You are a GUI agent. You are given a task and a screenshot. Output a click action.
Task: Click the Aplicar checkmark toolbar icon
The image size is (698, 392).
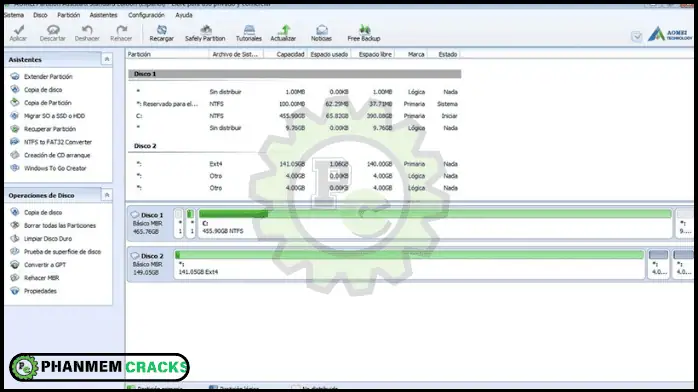(x=18, y=30)
